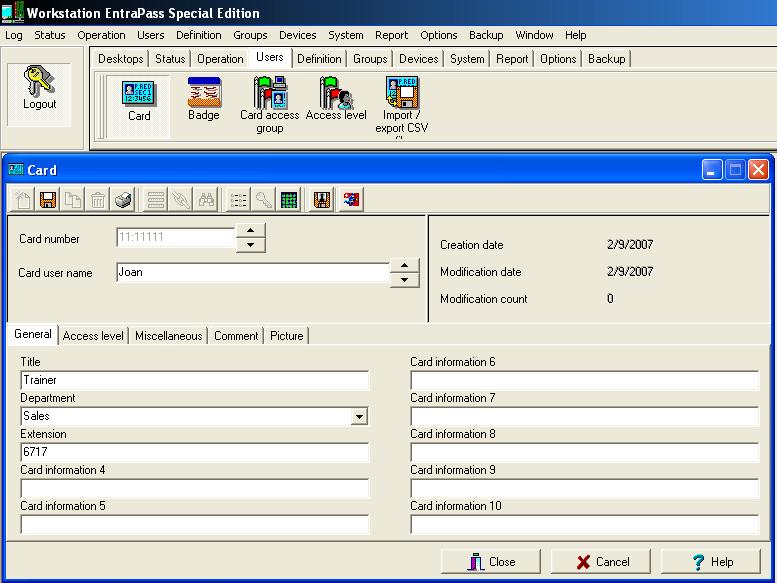Click the Extension field containing 6717
The width and height of the screenshot is (777, 583).
(x=195, y=452)
